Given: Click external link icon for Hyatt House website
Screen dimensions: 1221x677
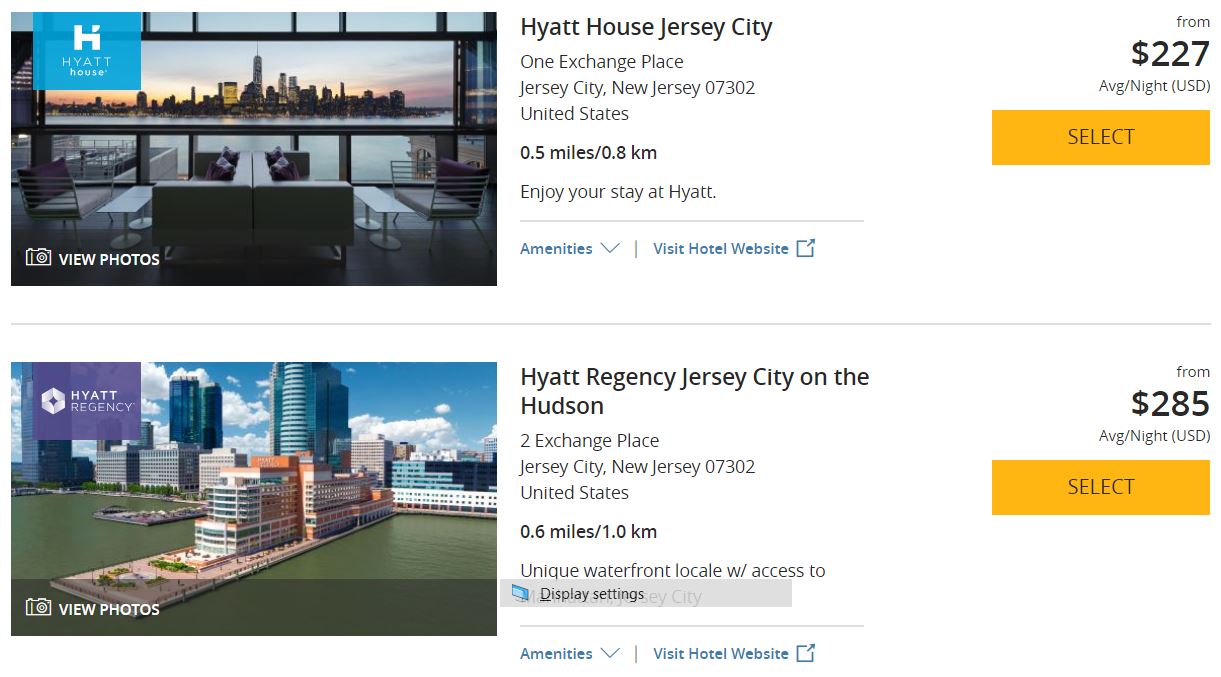Looking at the screenshot, I should (806, 248).
